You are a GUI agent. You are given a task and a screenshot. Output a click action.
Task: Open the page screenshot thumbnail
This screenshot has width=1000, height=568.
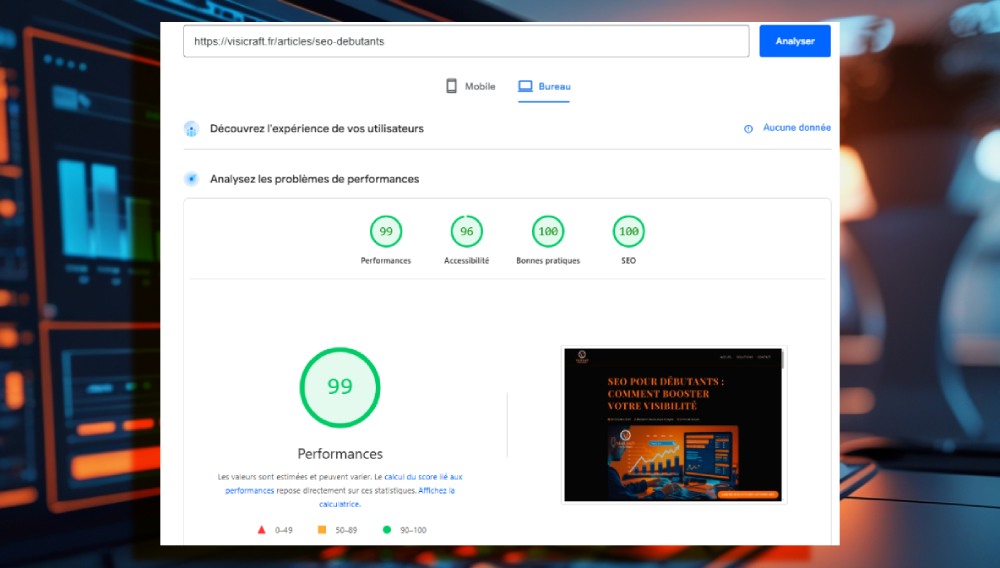pyautogui.click(x=673, y=425)
